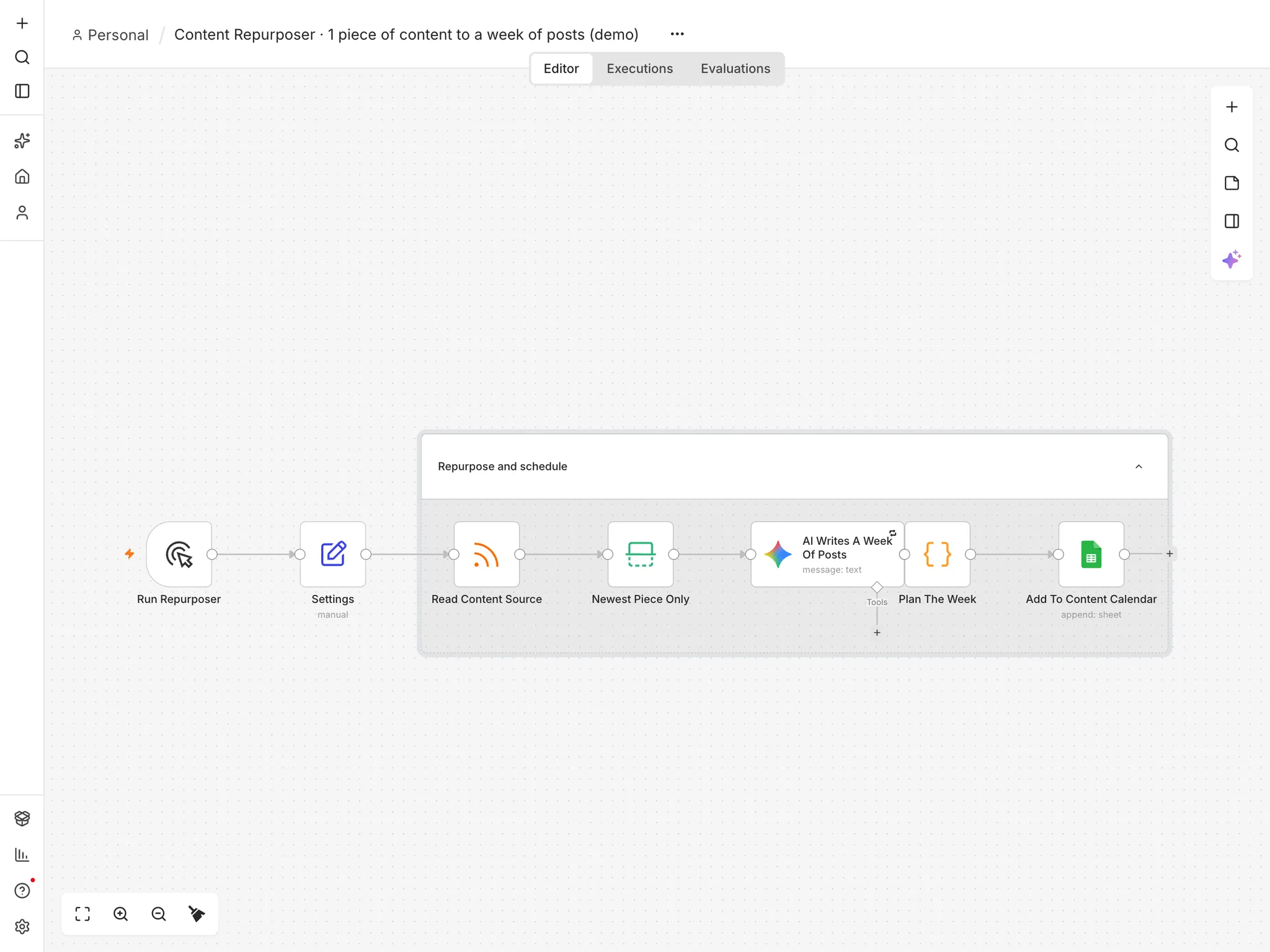Open the Personal project breadcrumb
1270x952 pixels.
[110, 35]
